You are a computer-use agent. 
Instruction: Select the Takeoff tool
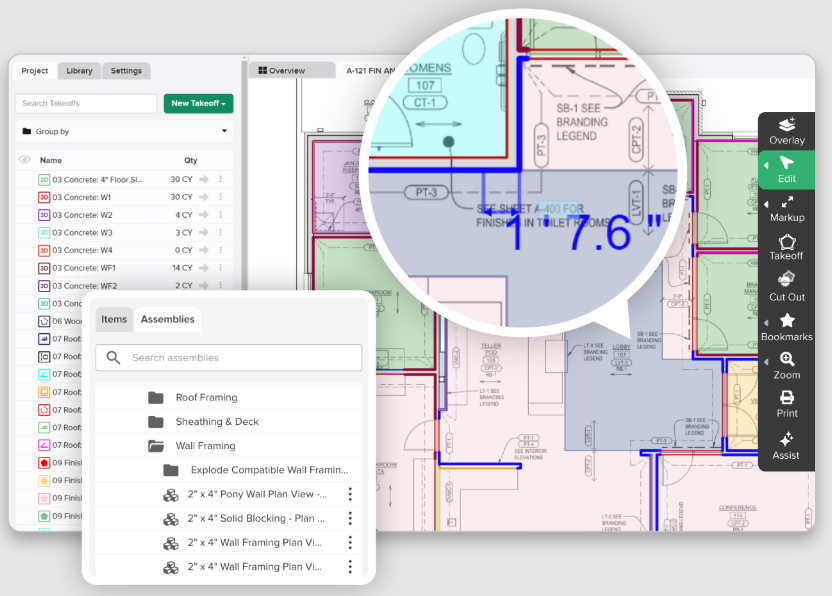click(787, 247)
